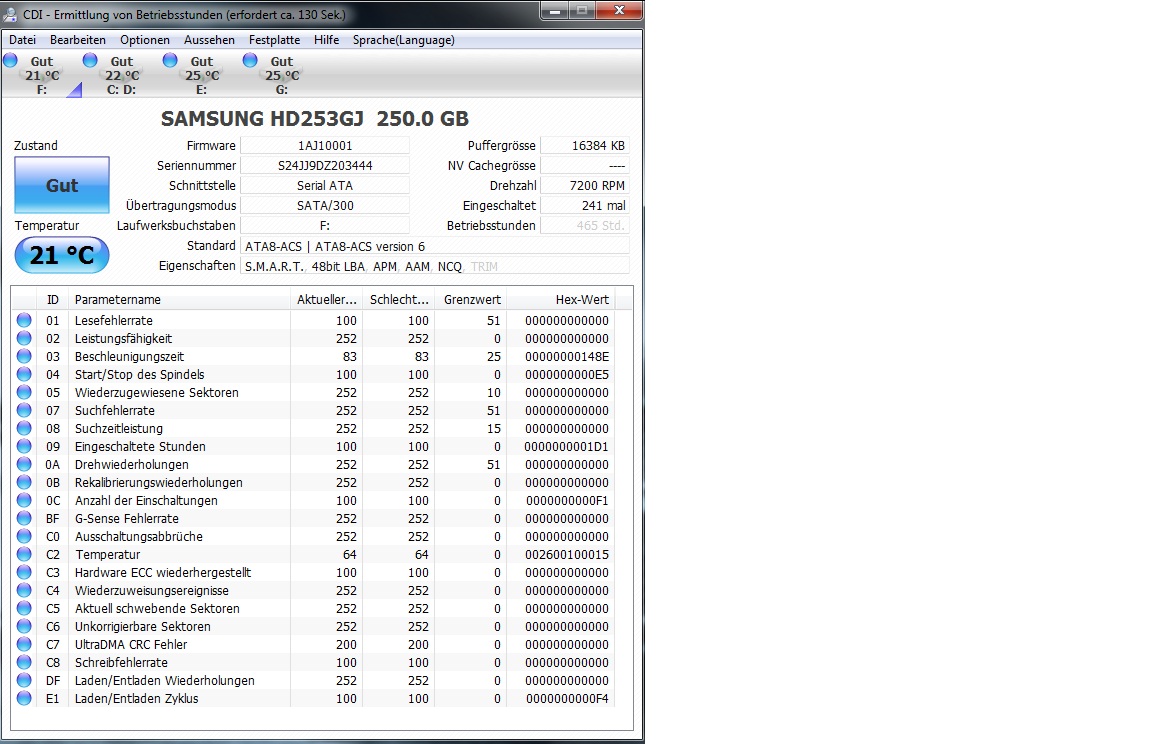Click the status icon of Laden/Entladen Wiederholungen
1152x744 pixels.
(x=24, y=680)
